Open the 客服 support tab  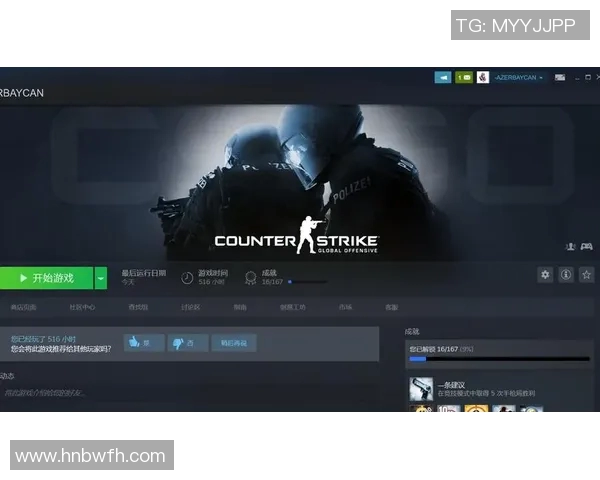(391, 307)
